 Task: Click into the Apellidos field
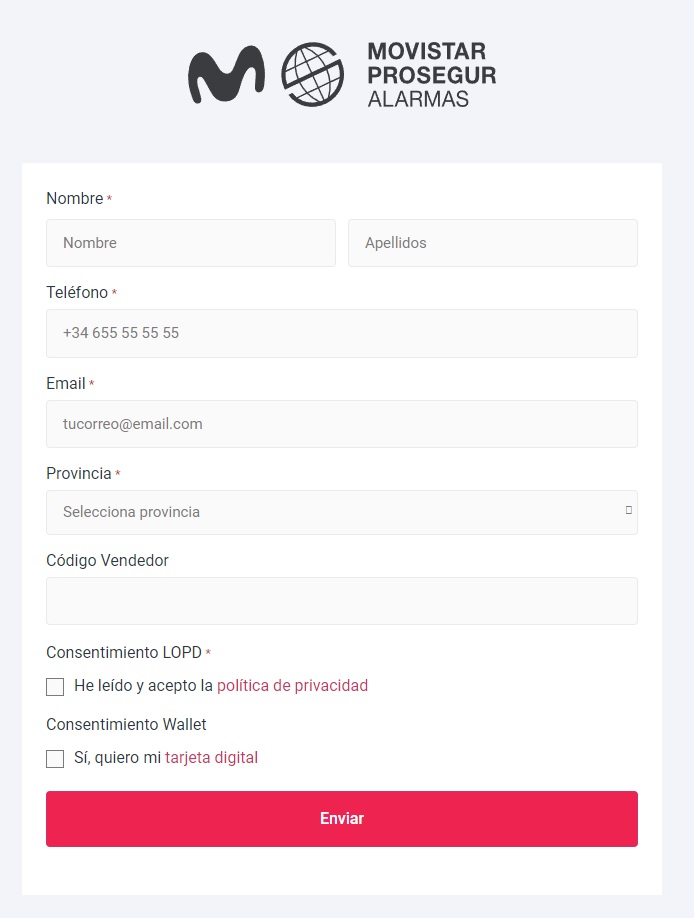[x=493, y=243]
